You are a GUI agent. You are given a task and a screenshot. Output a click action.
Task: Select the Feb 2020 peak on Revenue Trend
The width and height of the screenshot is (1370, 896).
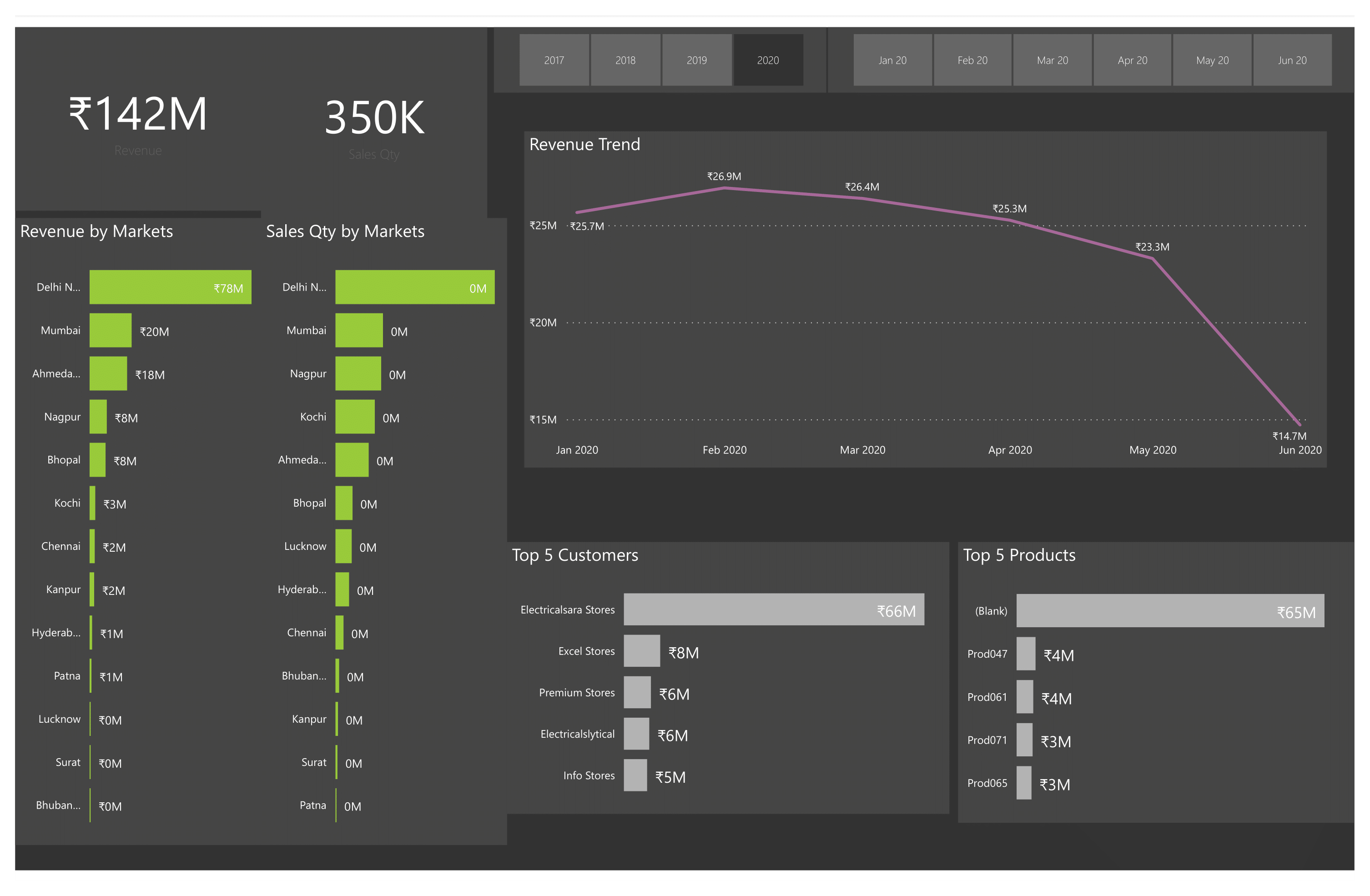click(x=724, y=187)
